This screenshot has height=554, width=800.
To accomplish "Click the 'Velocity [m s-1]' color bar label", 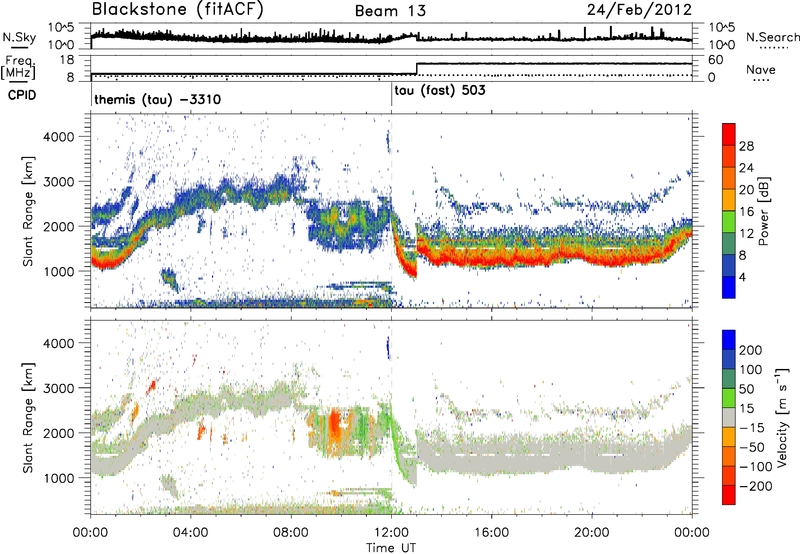I will [782, 417].
